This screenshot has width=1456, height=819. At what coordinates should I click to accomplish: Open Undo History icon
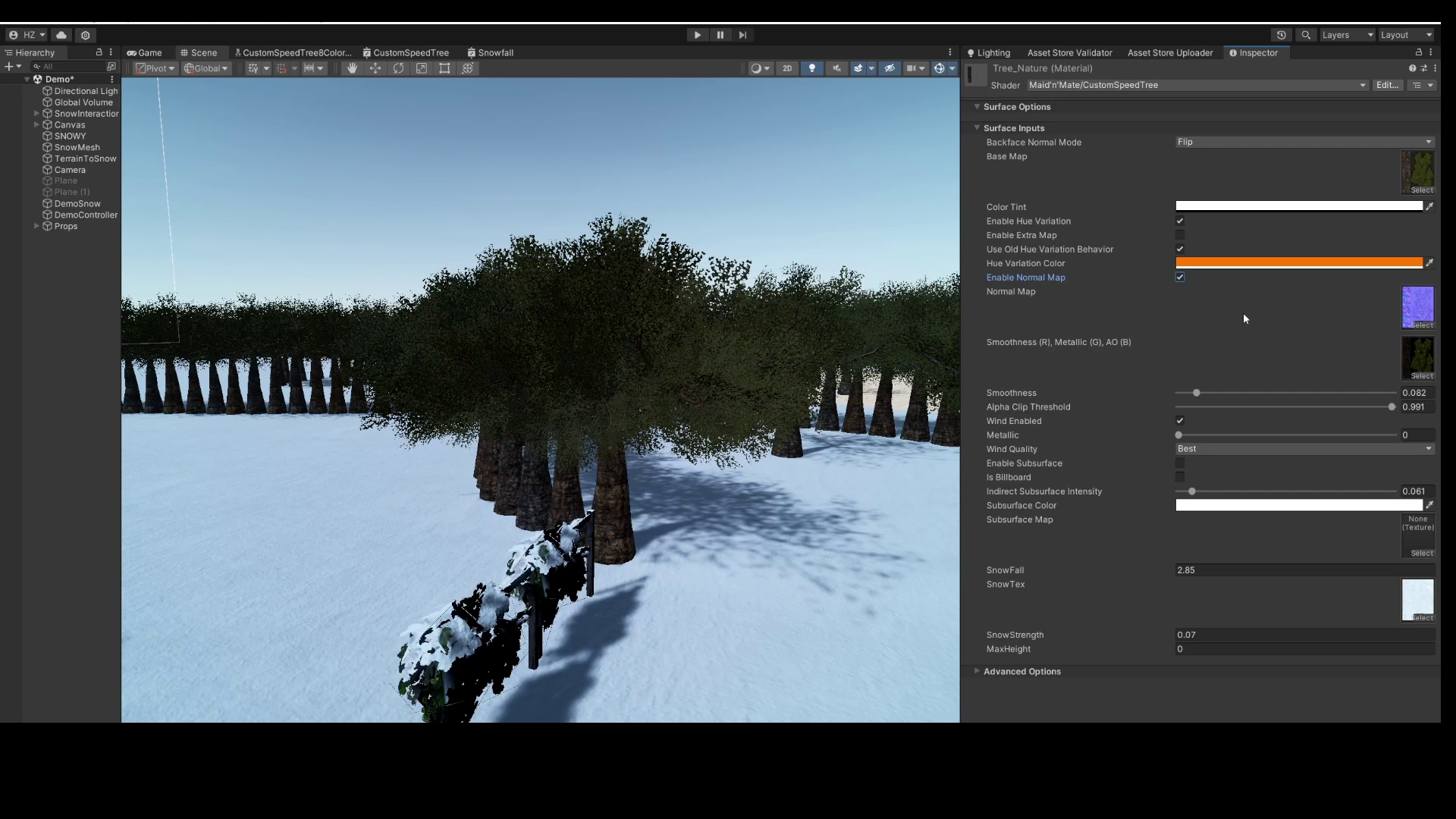click(1282, 35)
